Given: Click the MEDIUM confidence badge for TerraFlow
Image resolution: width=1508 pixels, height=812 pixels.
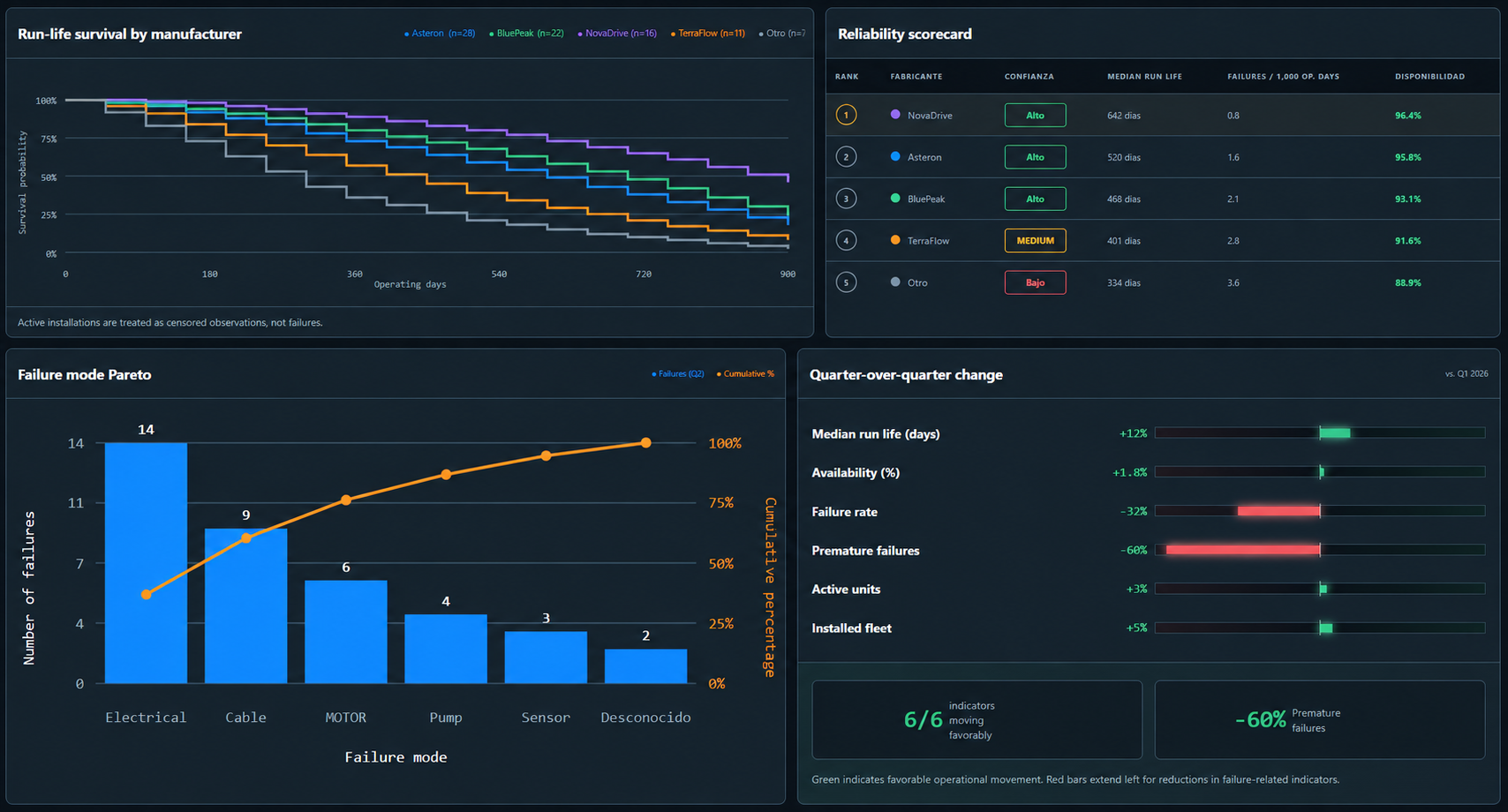Looking at the screenshot, I should pyautogui.click(x=1035, y=240).
